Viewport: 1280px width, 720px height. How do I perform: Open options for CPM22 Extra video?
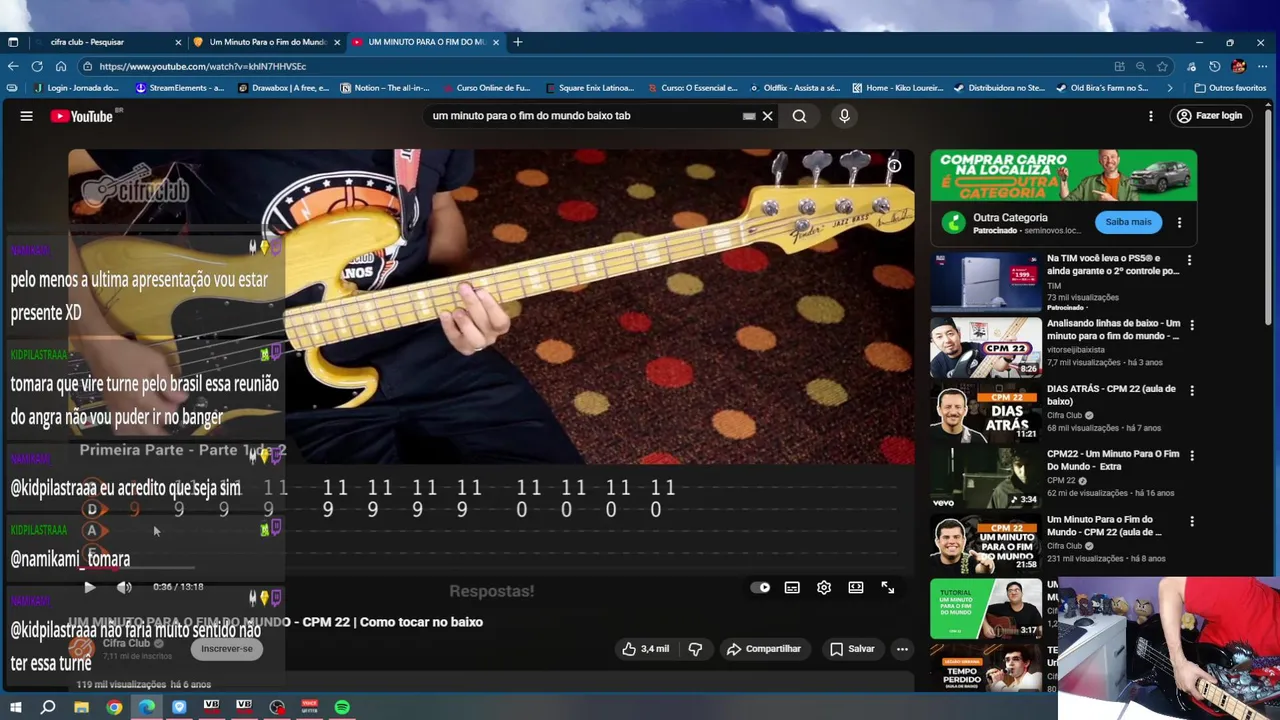click(x=1192, y=455)
